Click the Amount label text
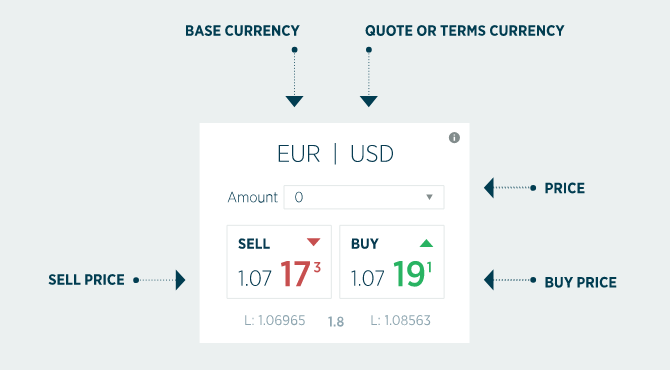670x370 pixels. coord(253,197)
